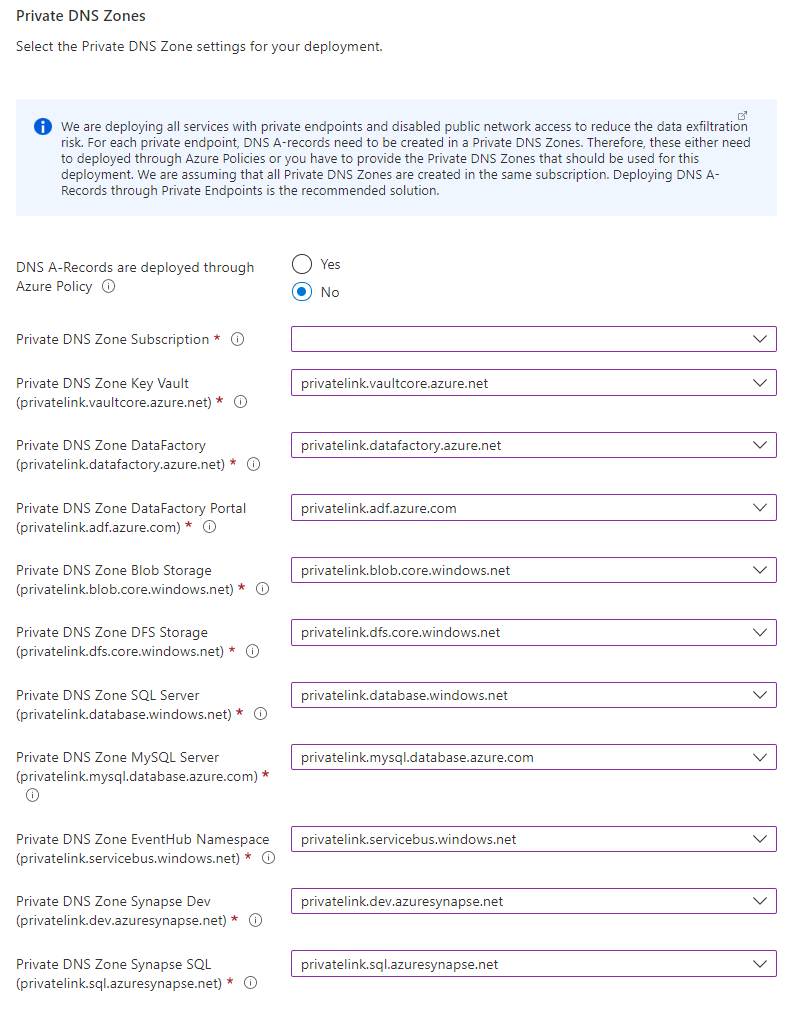Click the Blob Storage zone info icon
The height and width of the screenshot is (1014, 806).
click(262, 589)
